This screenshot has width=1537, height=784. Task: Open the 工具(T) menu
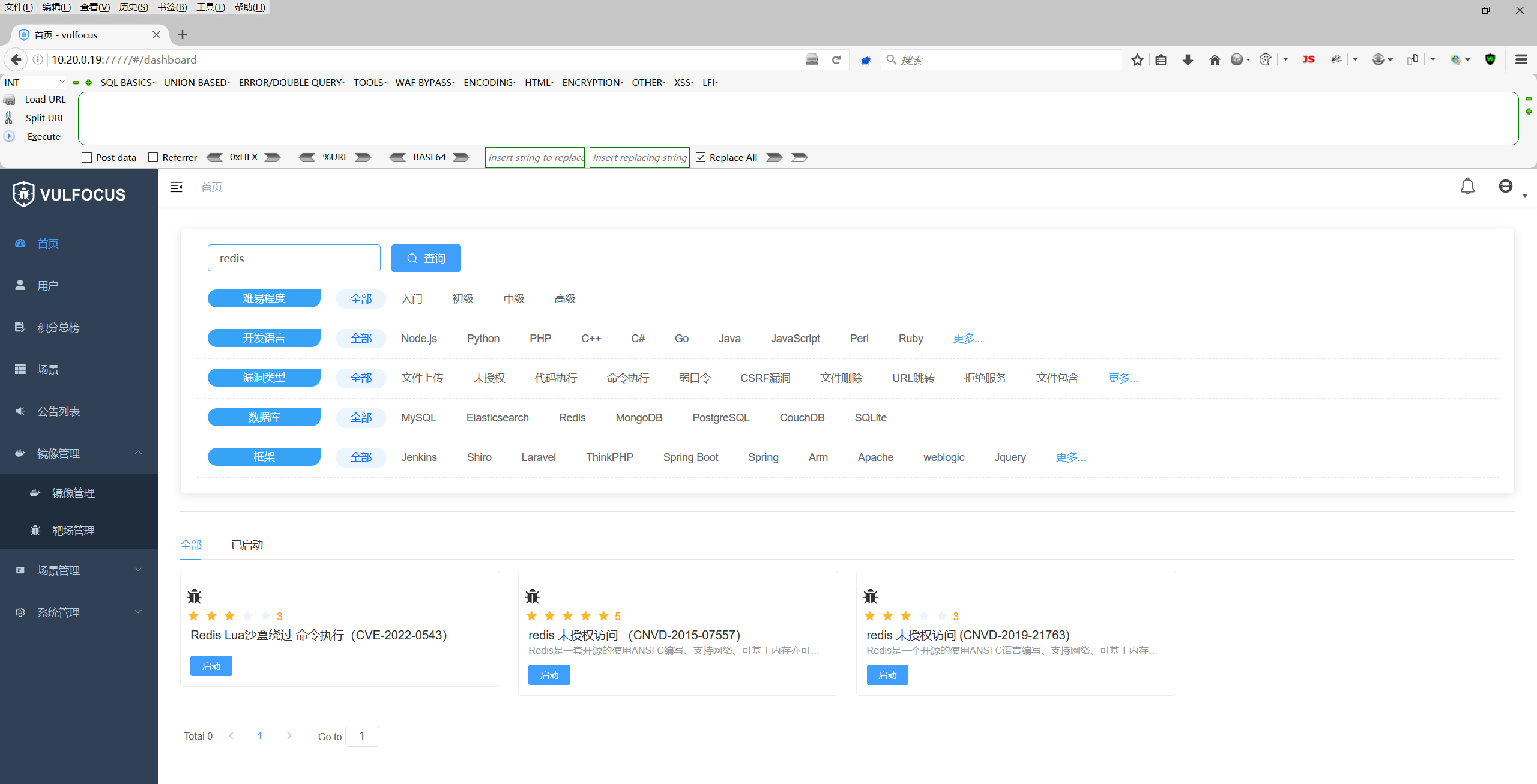point(210,7)
